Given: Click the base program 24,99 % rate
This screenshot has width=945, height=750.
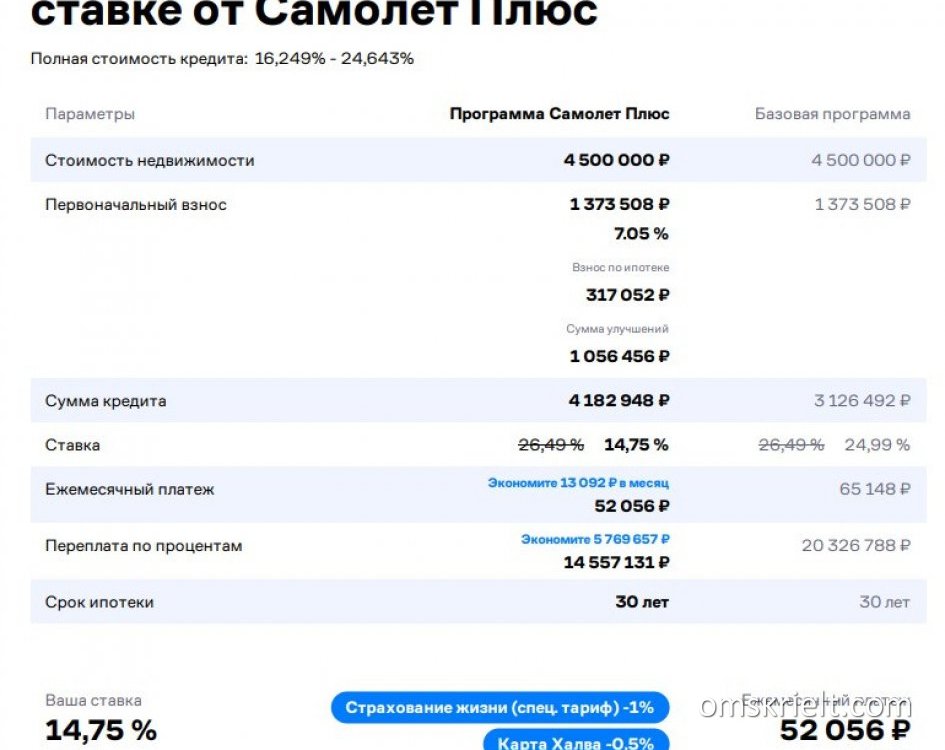Looking at the screenshot, I should pyautogui.click(x=877, y=445).
